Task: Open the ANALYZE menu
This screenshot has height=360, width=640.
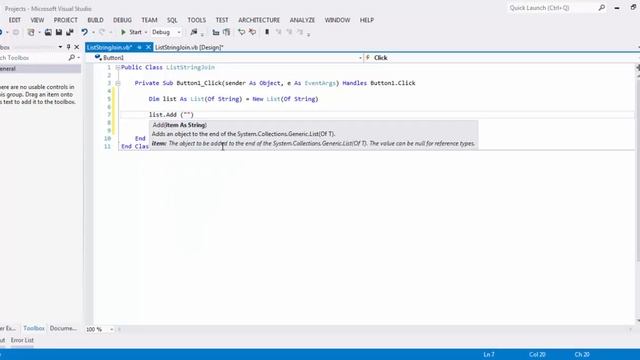Action: coord(302,20)
